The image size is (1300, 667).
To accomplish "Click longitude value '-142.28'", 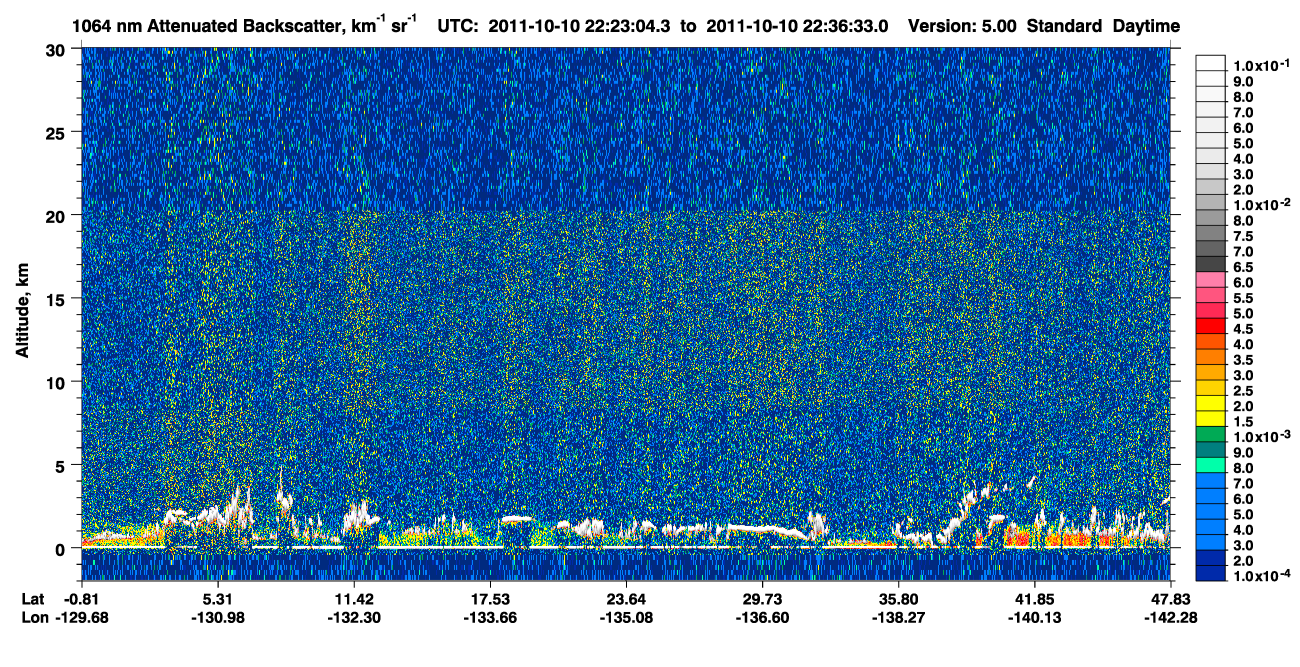I will pos(1170,617).
